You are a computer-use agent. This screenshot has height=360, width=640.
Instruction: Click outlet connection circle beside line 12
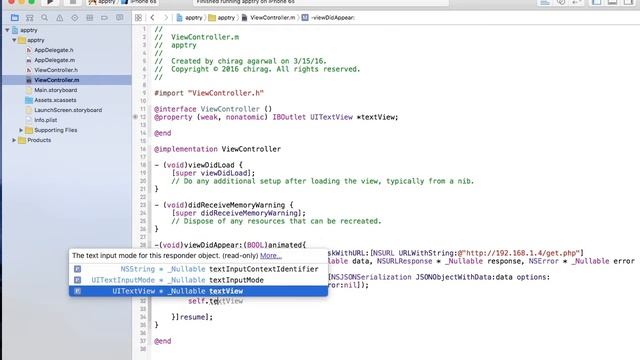pos(135,117)
